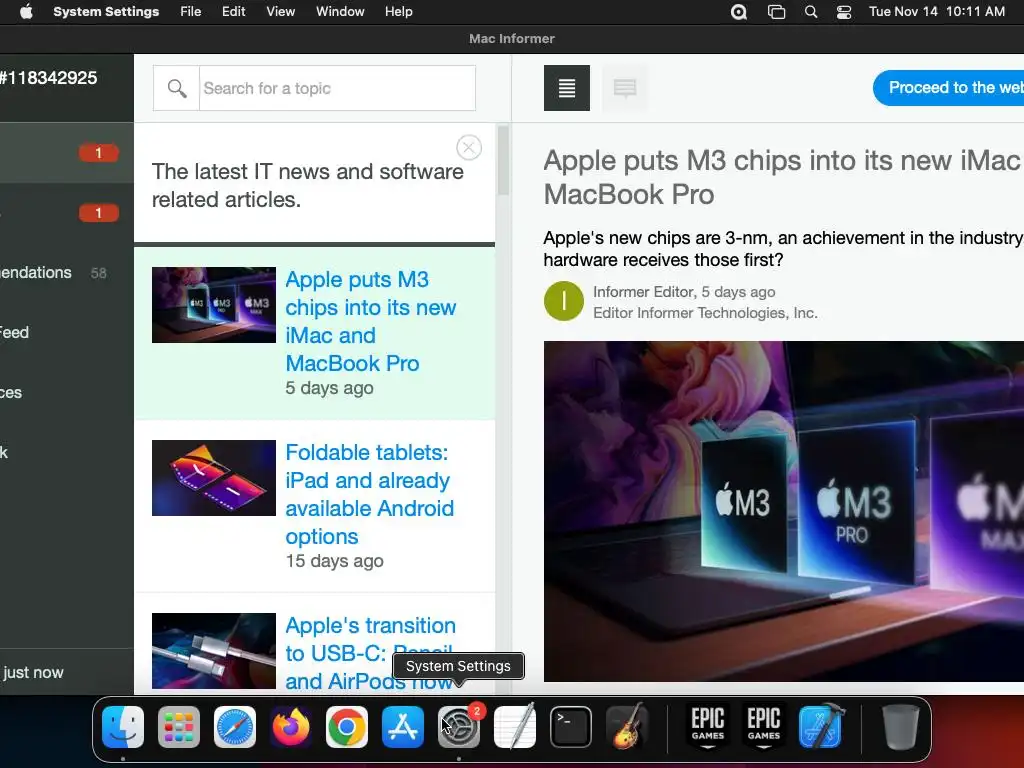Open second Epic Games icon in Dock
The image size is (1024, 768).
[763, 727]
